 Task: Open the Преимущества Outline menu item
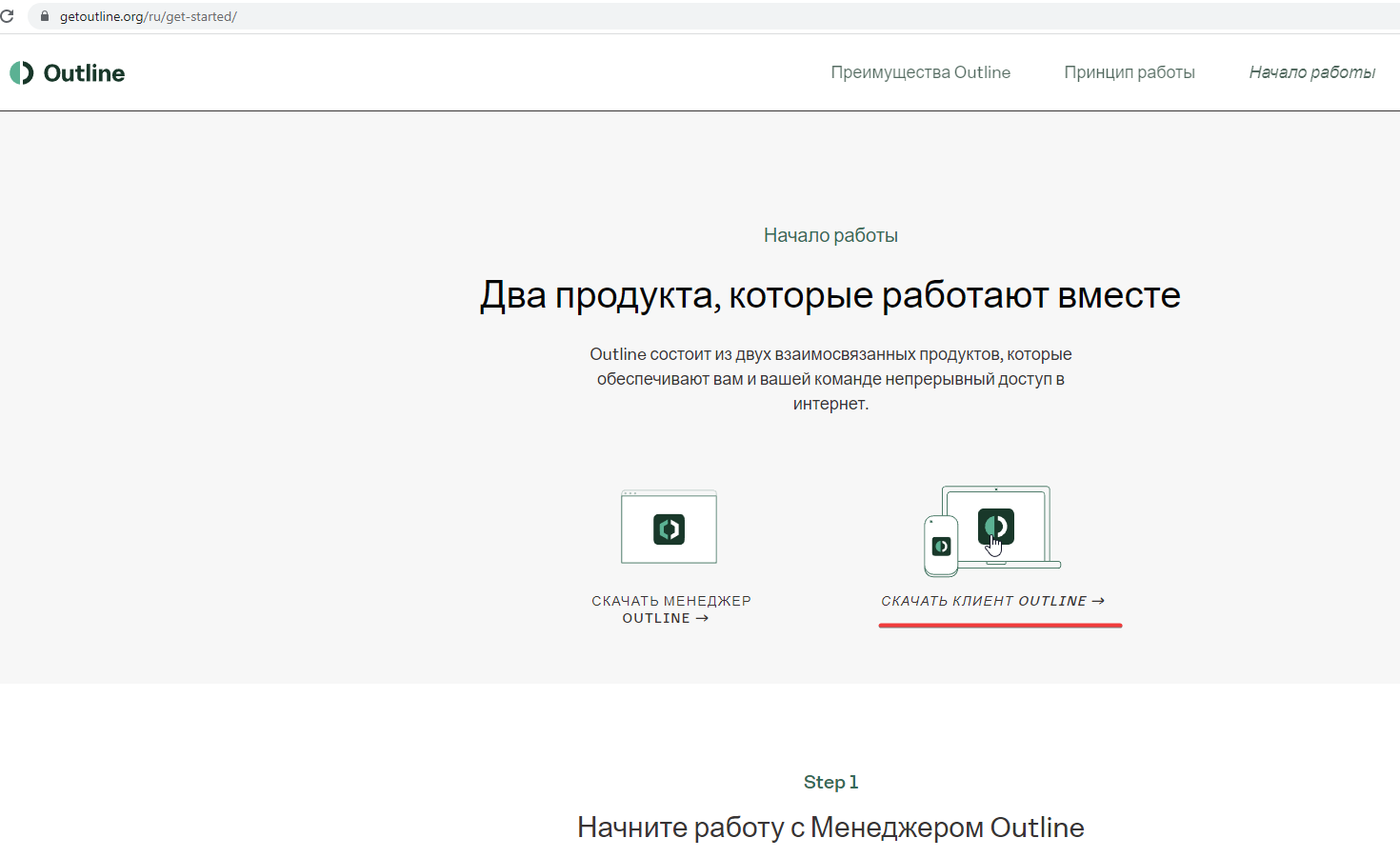920,72
